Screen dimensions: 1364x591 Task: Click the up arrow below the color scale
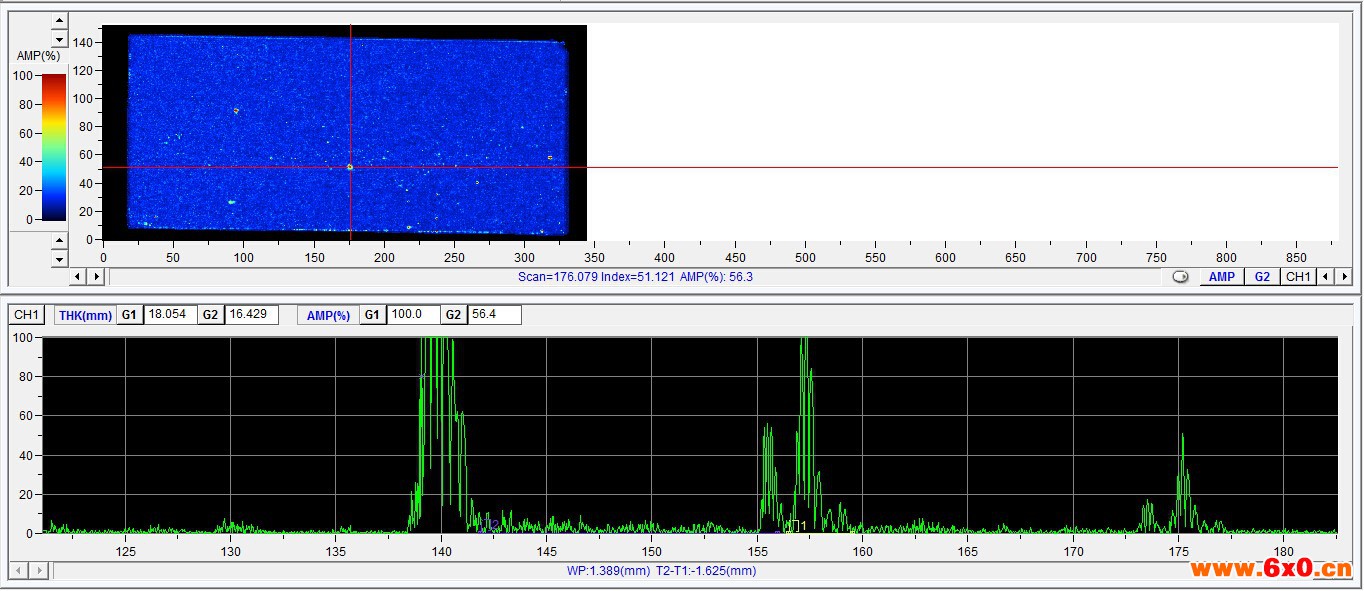[59, 241]
